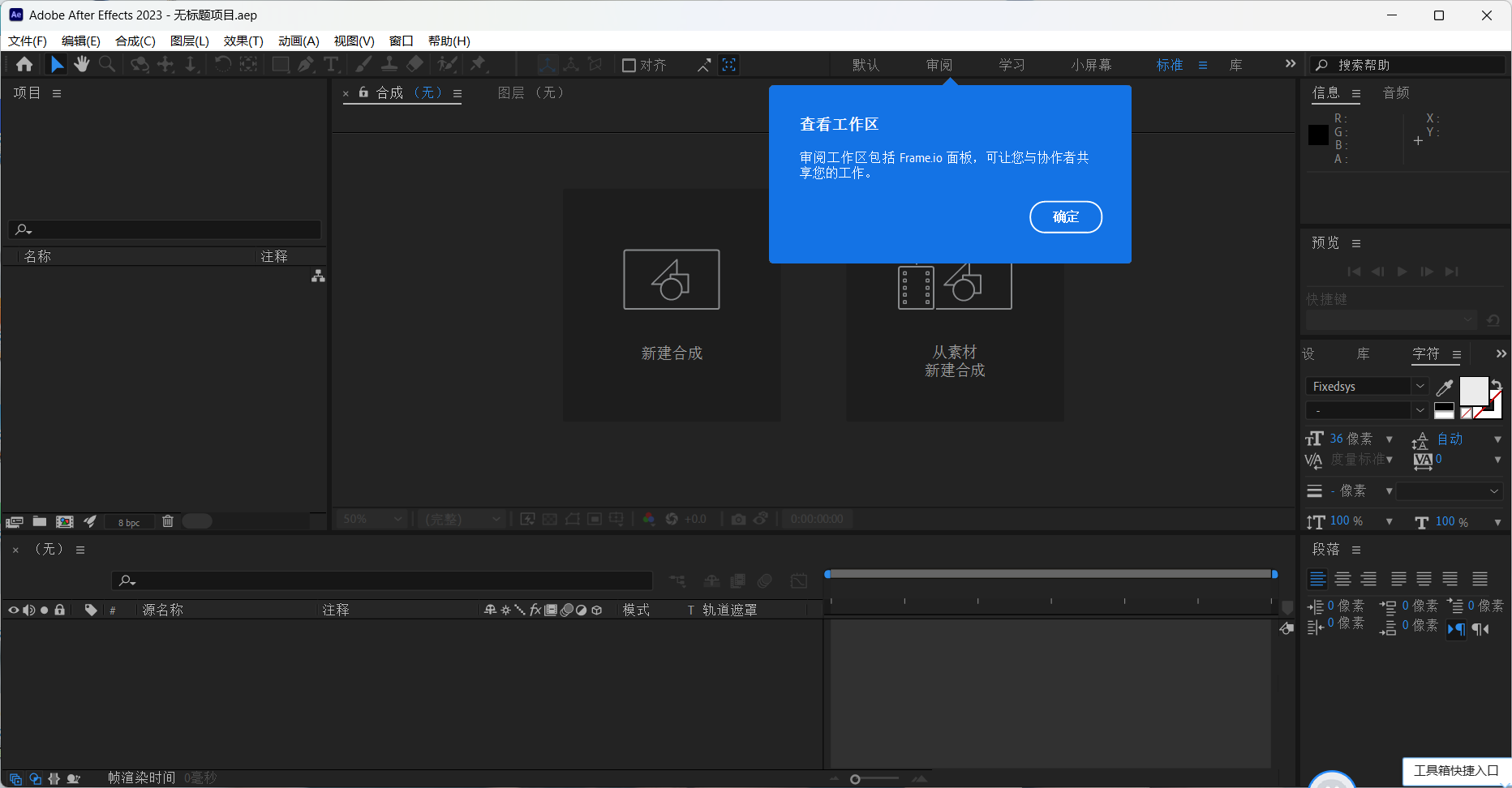The width and height of the screenshot is (1512, 788).
Task: Expand the workspace overflow chevron
Action: click(x=1290, y=64)
